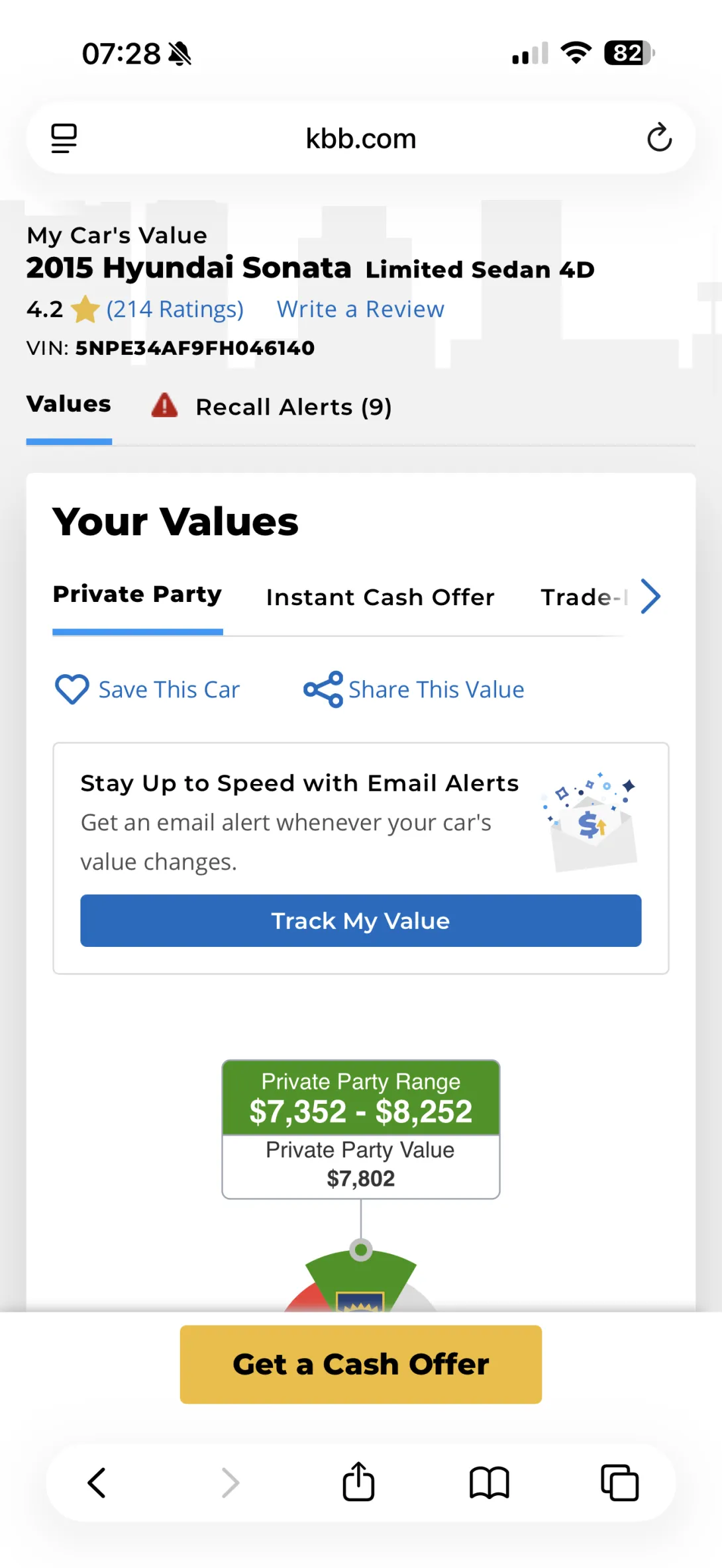Screen dimensions: 722x1568
Task: Tap the kbb.com address bar
Action: pyautogui.click(x=360, y=138)
